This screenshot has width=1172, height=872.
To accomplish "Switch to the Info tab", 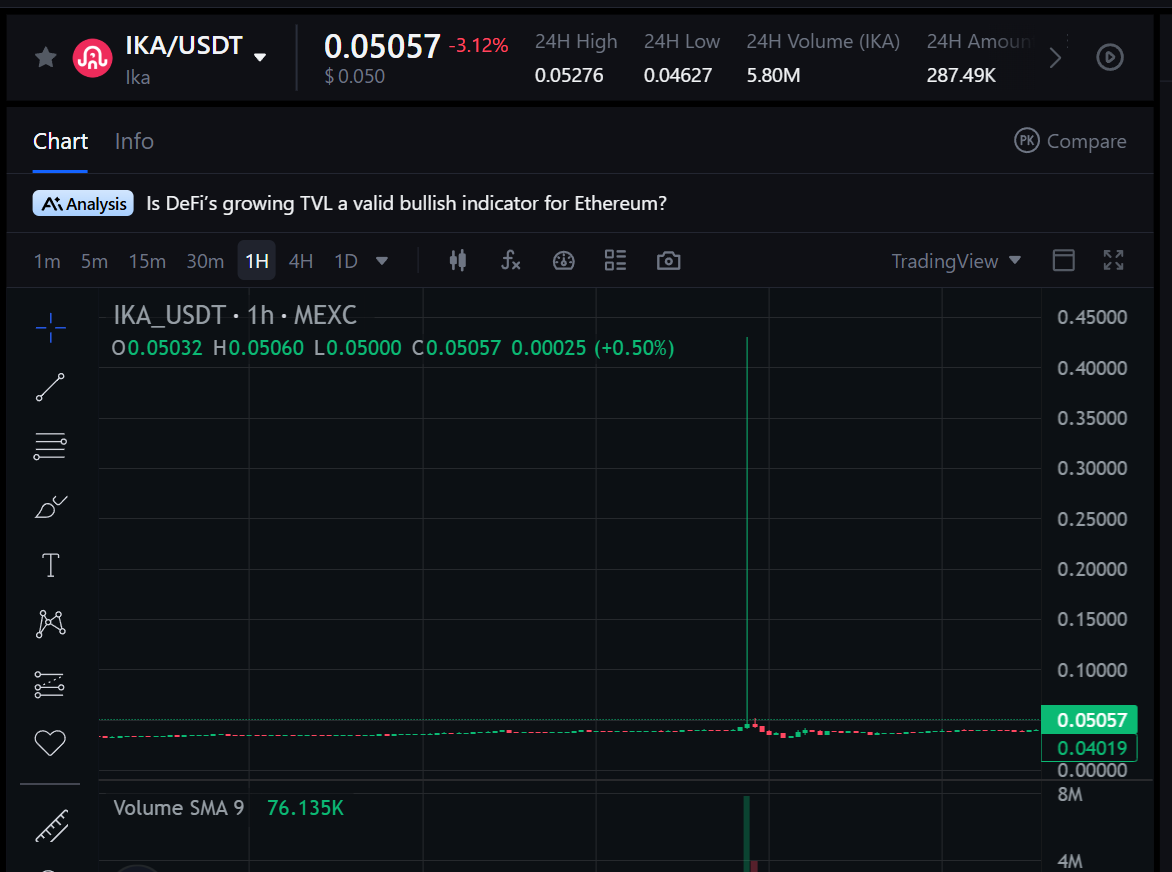I will 134,141.
